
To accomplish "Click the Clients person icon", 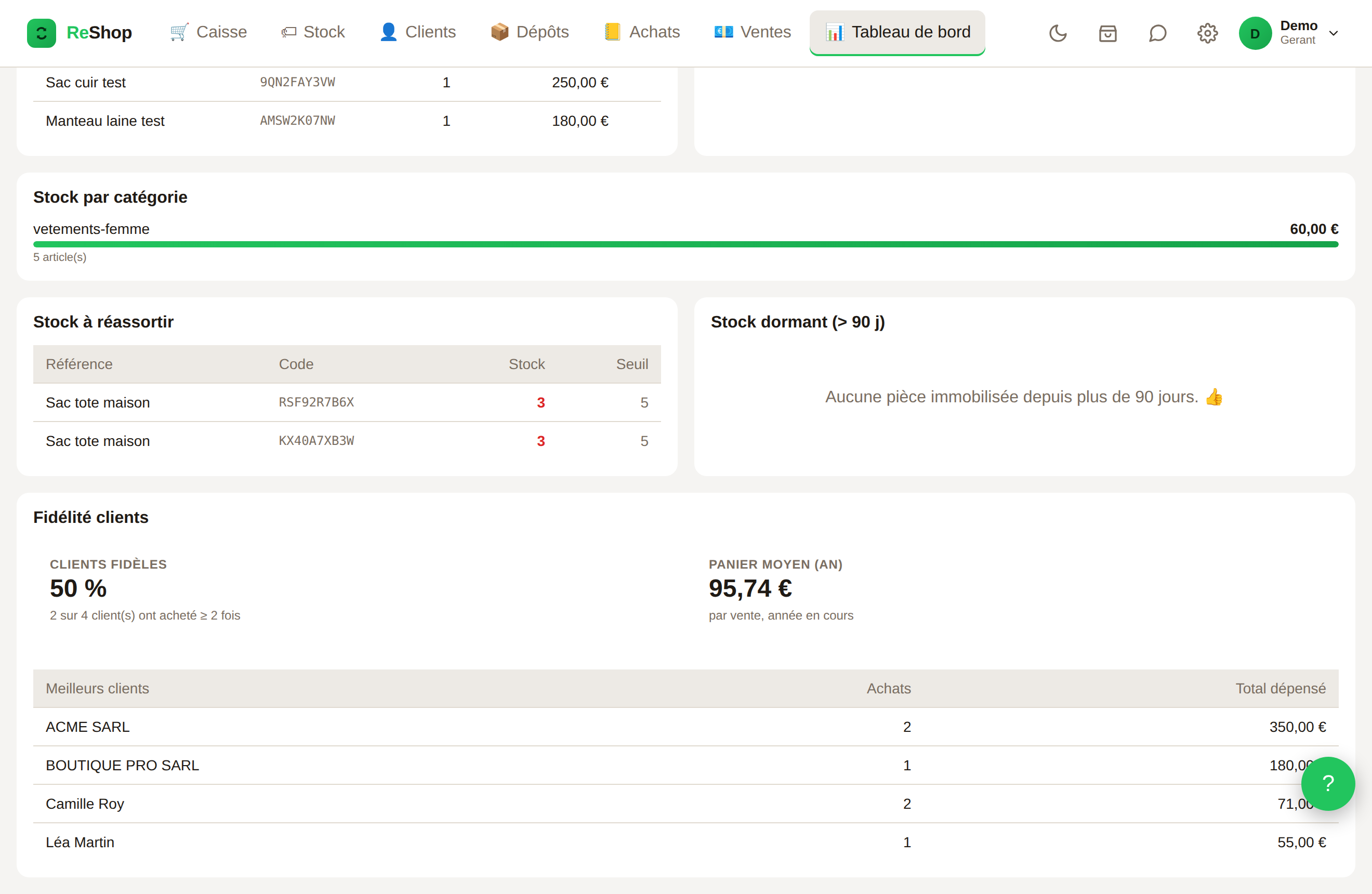I will 388,32.
